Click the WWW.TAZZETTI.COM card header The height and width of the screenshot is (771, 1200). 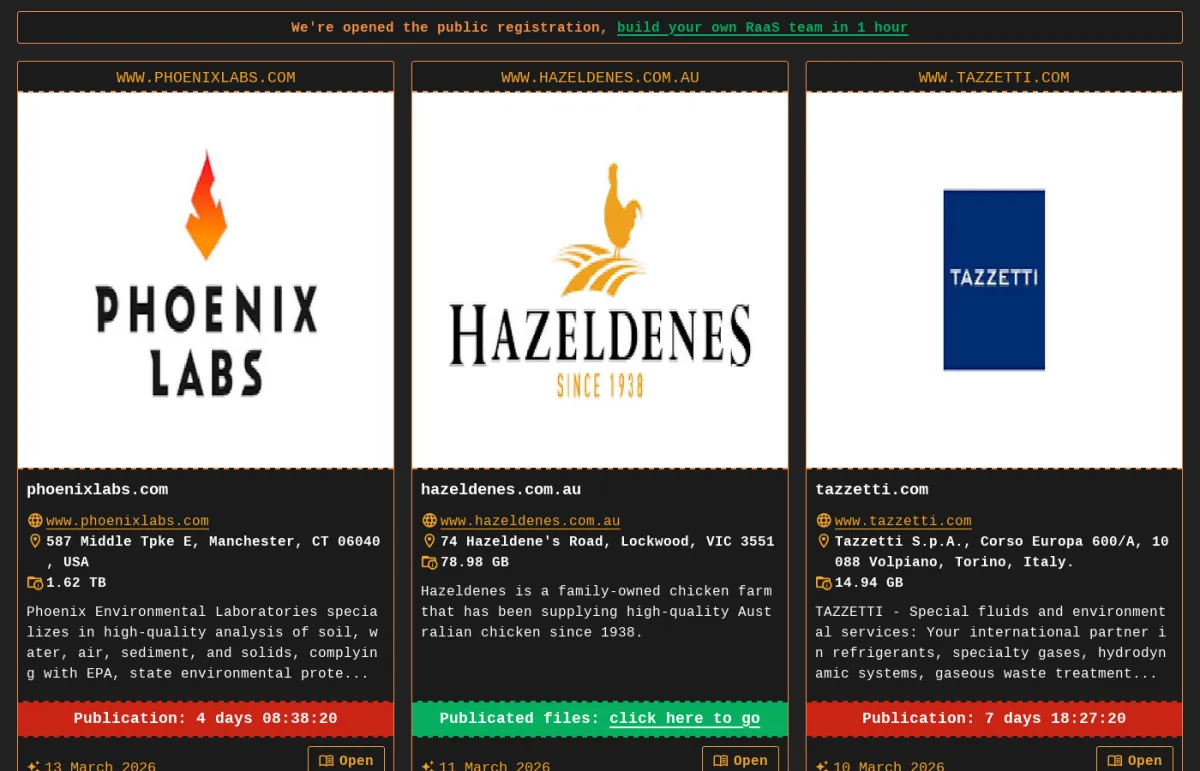pyautogui.click(x=994, y=77)
